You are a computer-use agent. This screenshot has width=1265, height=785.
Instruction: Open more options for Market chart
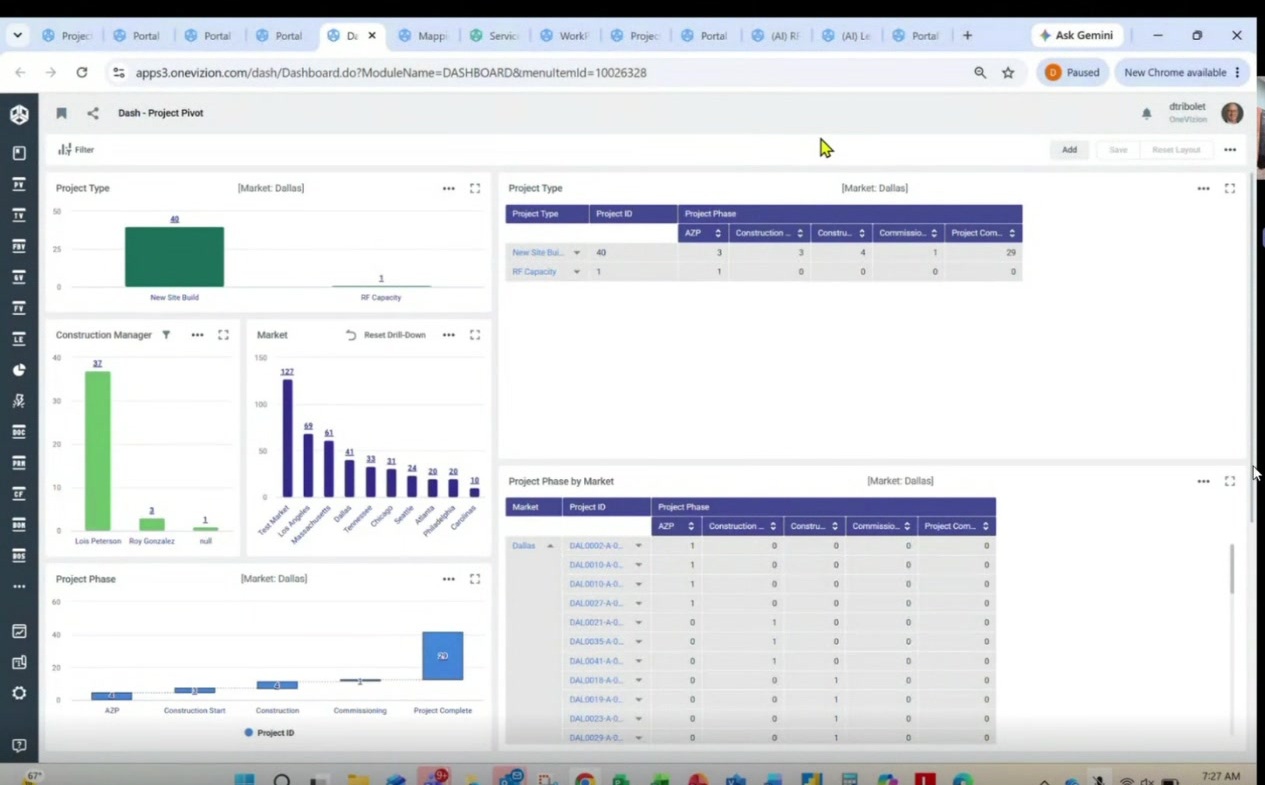[x=449, y=335]
